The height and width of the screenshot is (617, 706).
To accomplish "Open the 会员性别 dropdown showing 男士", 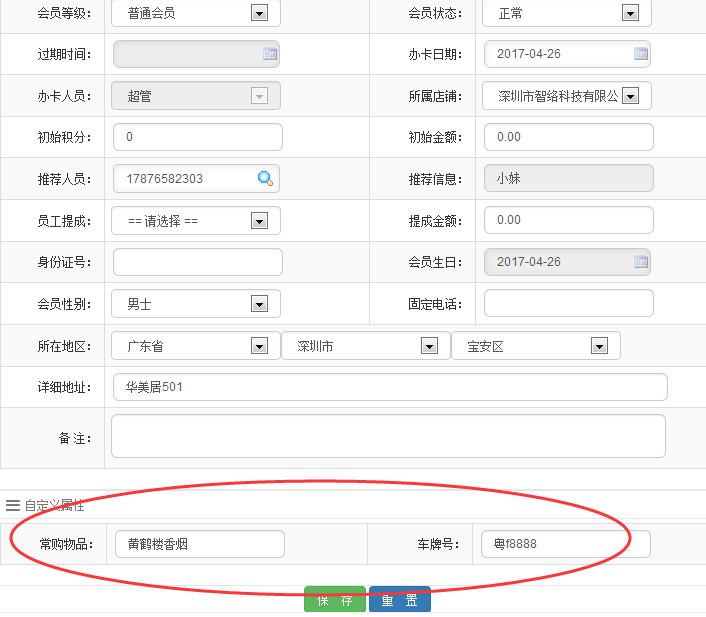I will click(x=196, y=304).
